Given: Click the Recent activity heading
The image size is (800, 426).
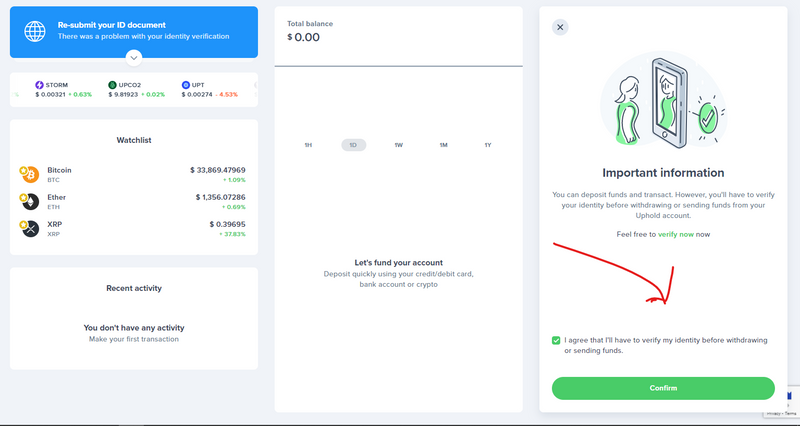Looking at the screenshot, I should pyautogui.click(x=134, y=288).
